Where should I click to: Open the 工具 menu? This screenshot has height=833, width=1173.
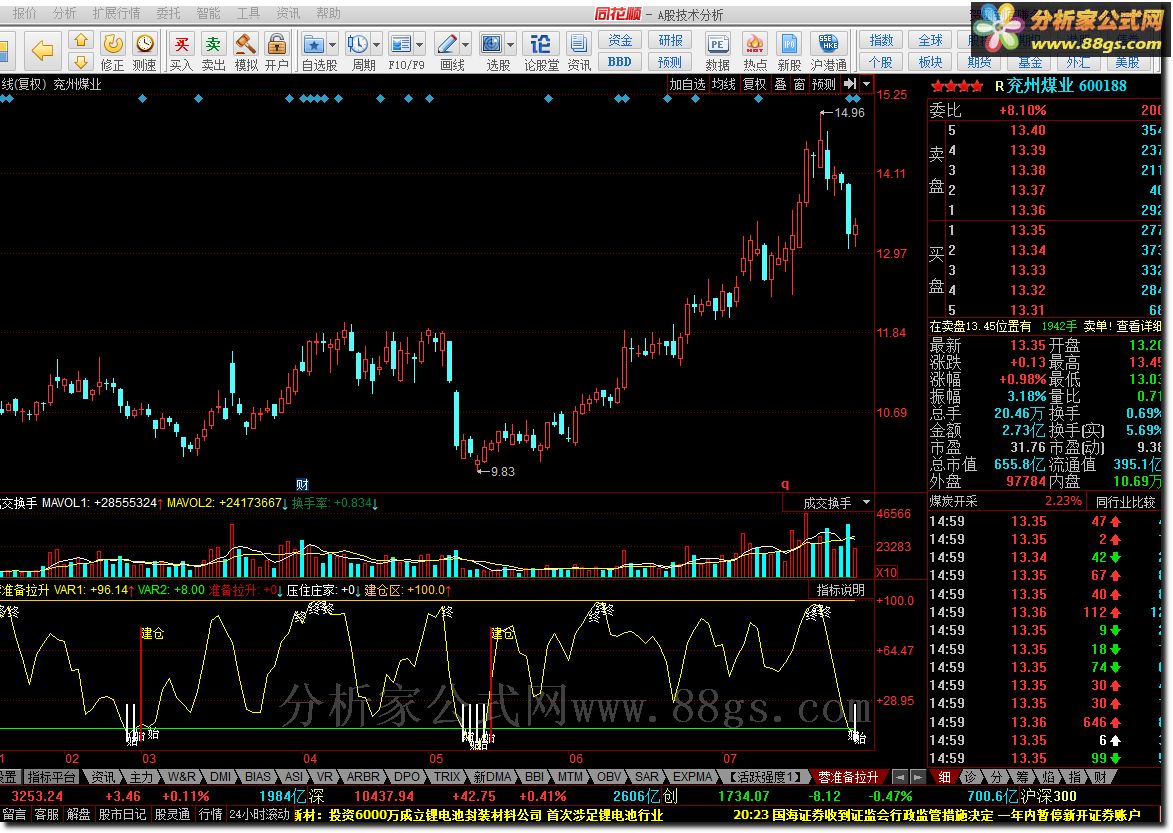(x=248, y=13)
